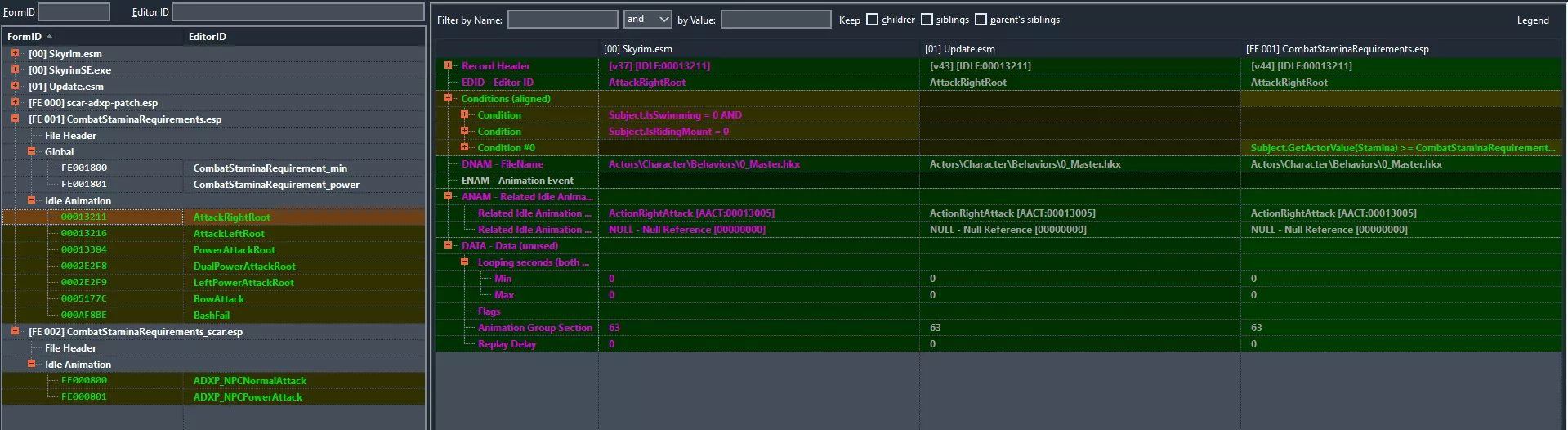The image size is (1568, 430).
Task: Expand the Record Header row
Action: click(x=448, y=65)
